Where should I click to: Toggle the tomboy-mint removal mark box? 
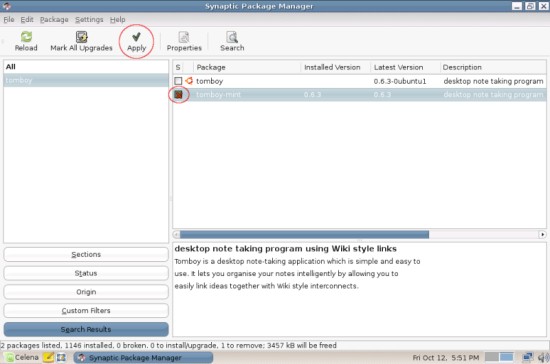(x=178, y=95)
